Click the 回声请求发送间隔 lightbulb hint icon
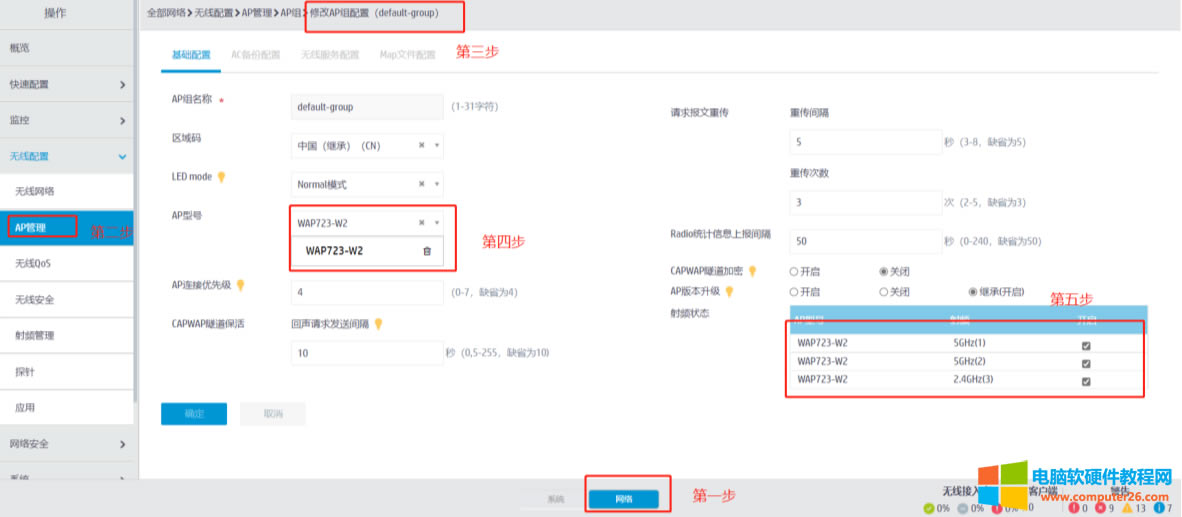Viewport: 1182px width, 517px height. (x=379, y=323)
